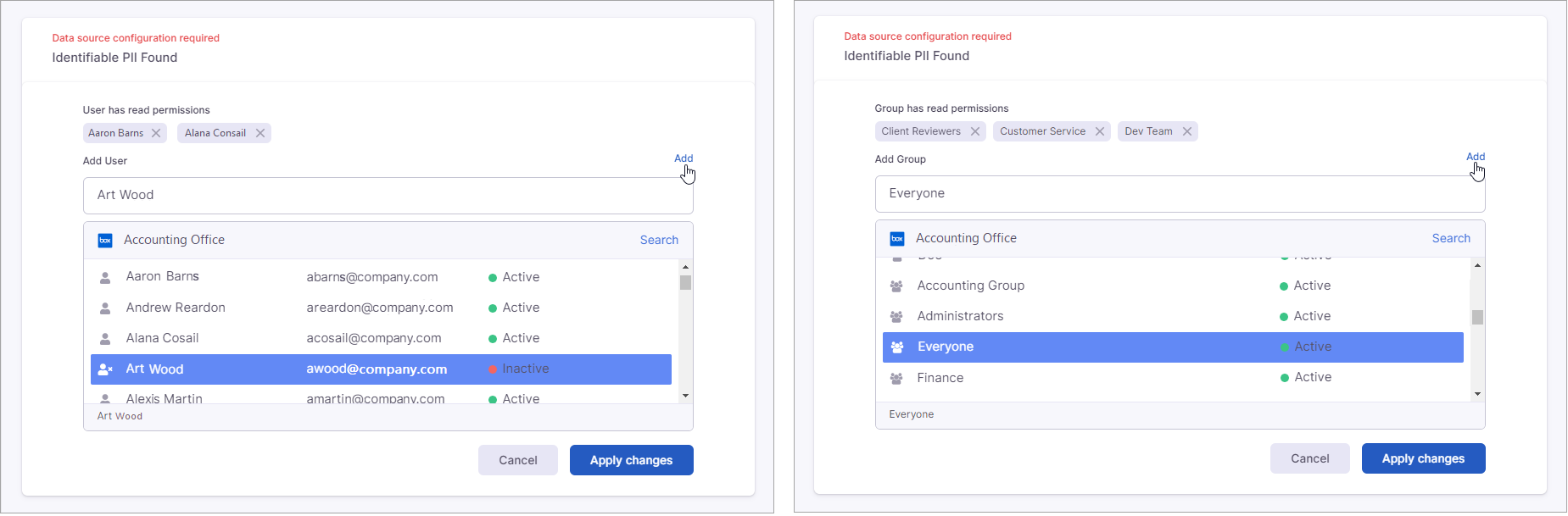The width and height of the screenshot is (1568, 516).
Task: Remove the Dev Team group chip
Action: [1187, 131]
